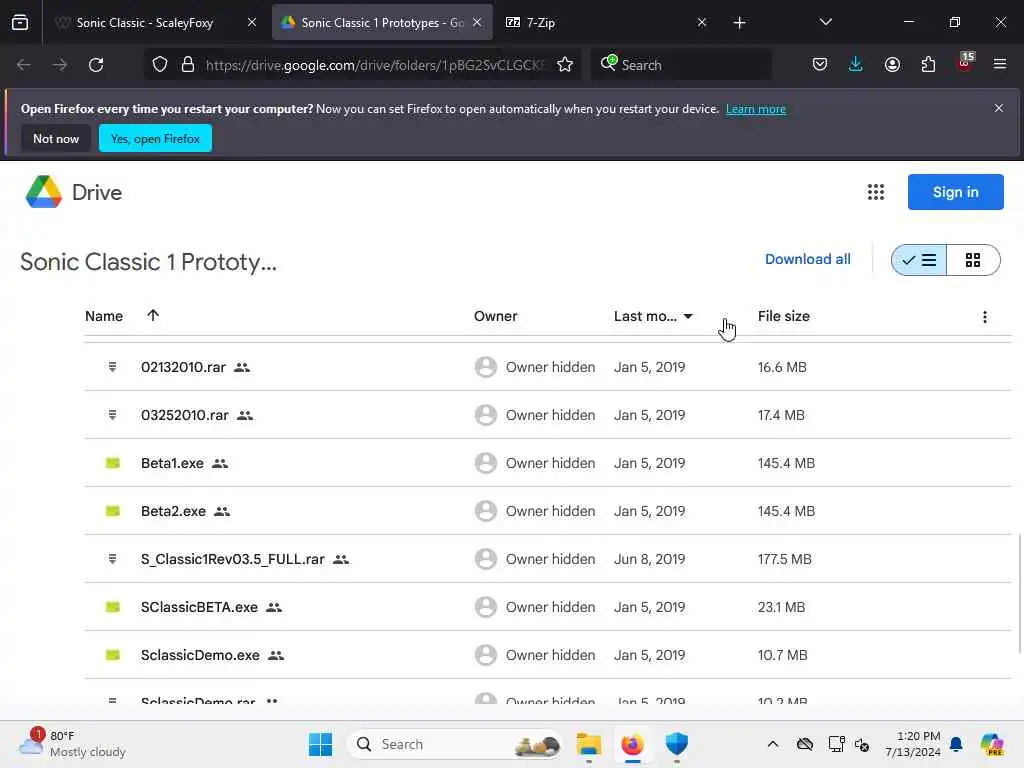1024x768 pixels.
Task: Click the File size column header
Action: pyautogui.click(x=784, y=316)
